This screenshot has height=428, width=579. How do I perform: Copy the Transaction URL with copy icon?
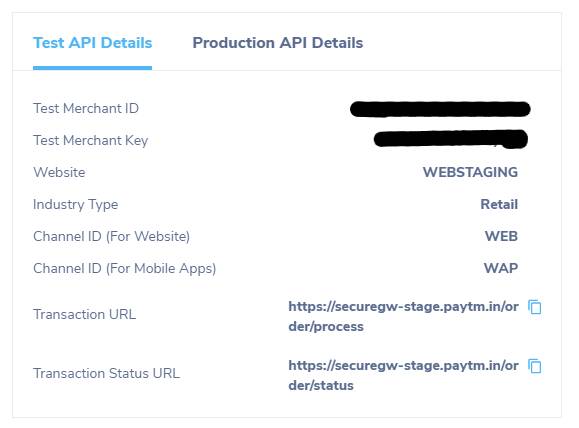click(x=534, y=307)
